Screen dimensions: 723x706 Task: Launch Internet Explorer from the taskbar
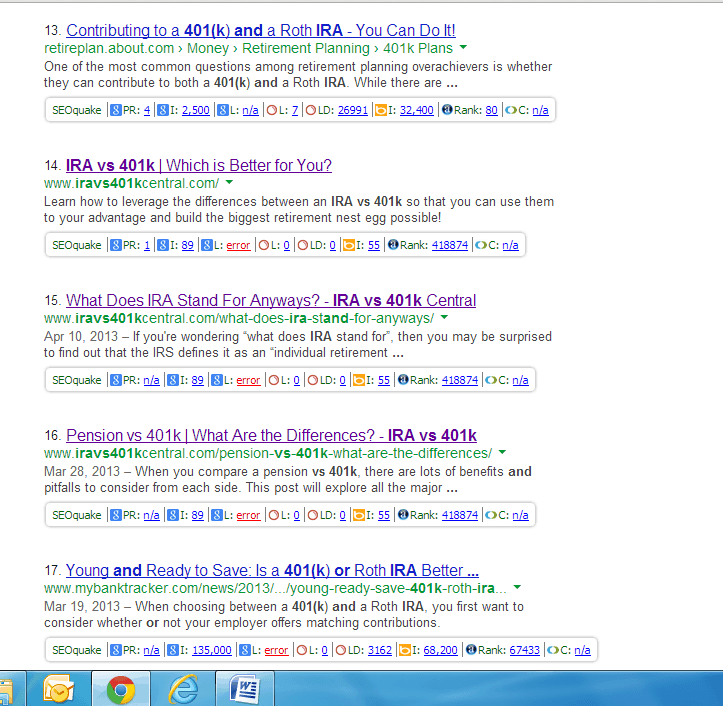click(x=184, y=688)
